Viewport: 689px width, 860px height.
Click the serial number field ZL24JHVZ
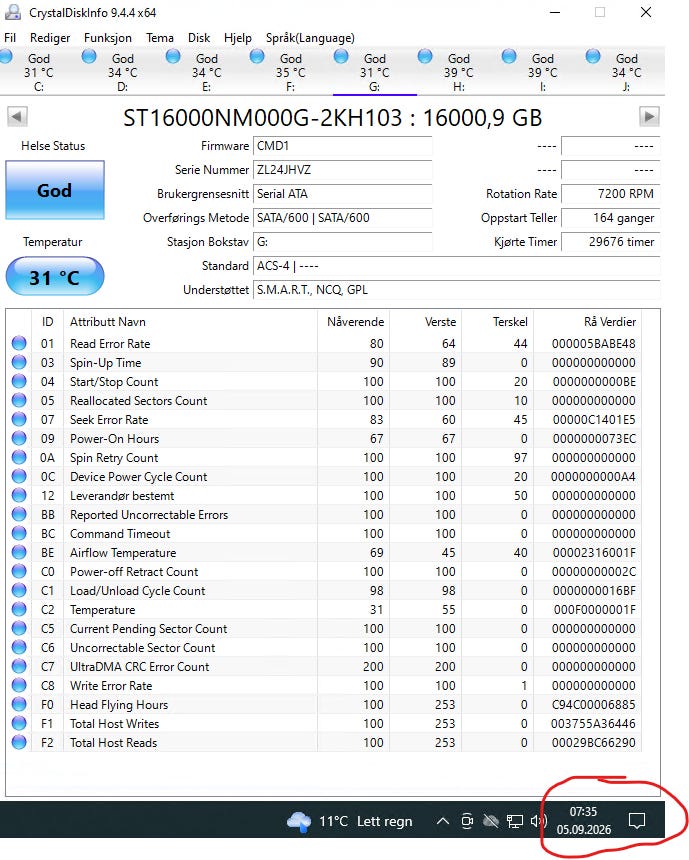[x=342, y=170]
